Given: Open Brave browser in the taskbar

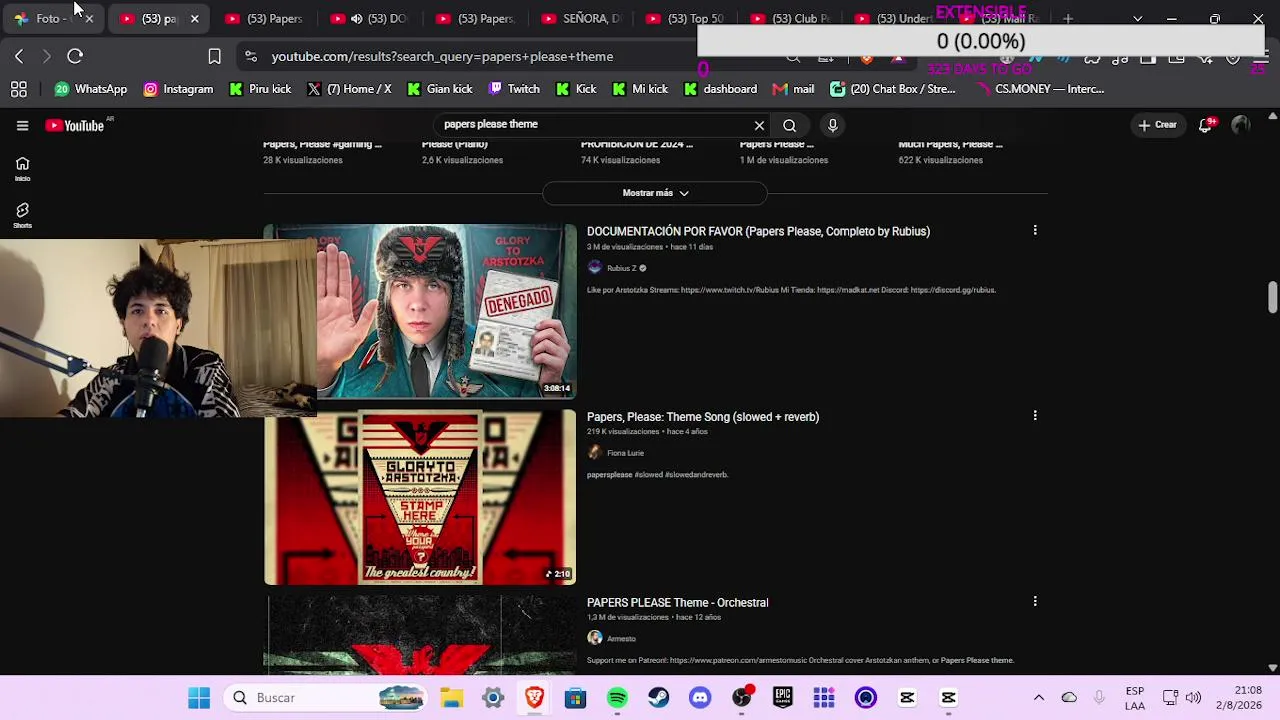Looking at the screenshot, I should [x=534, y=698].
